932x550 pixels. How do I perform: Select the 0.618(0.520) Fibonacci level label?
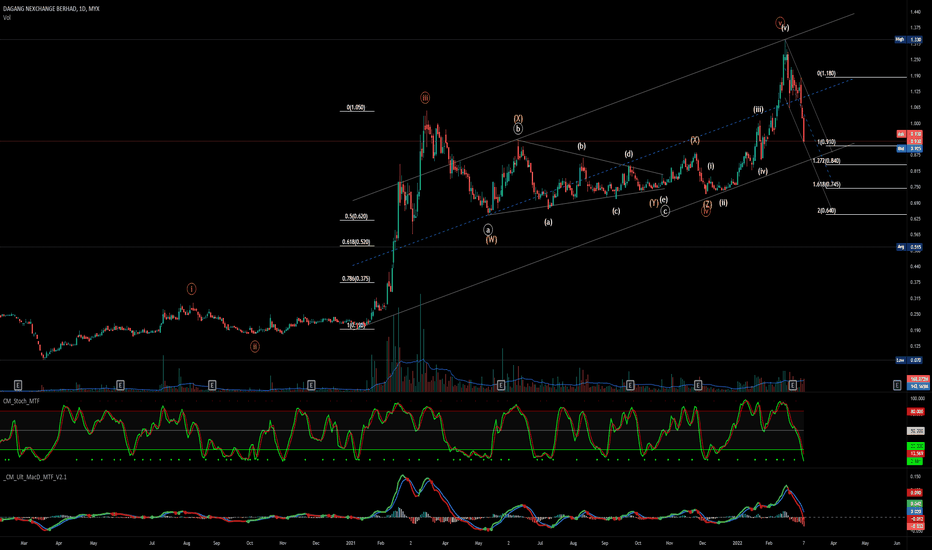[x=356, y=242]
